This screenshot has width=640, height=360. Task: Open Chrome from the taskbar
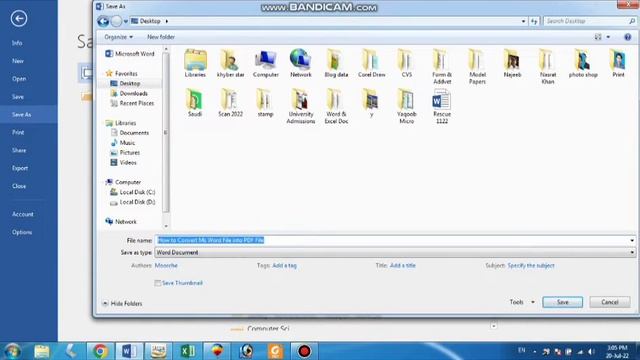[100, 351]
